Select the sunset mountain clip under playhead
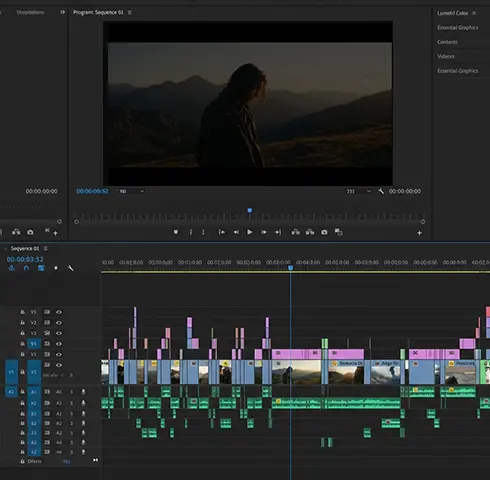Viewport: 490px width, 480px height. (x=296, y=372)
